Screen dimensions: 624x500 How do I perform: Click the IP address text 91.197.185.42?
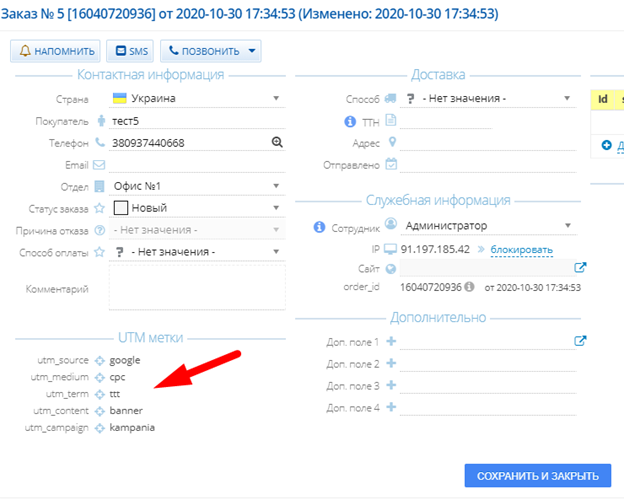click(435, 249)
